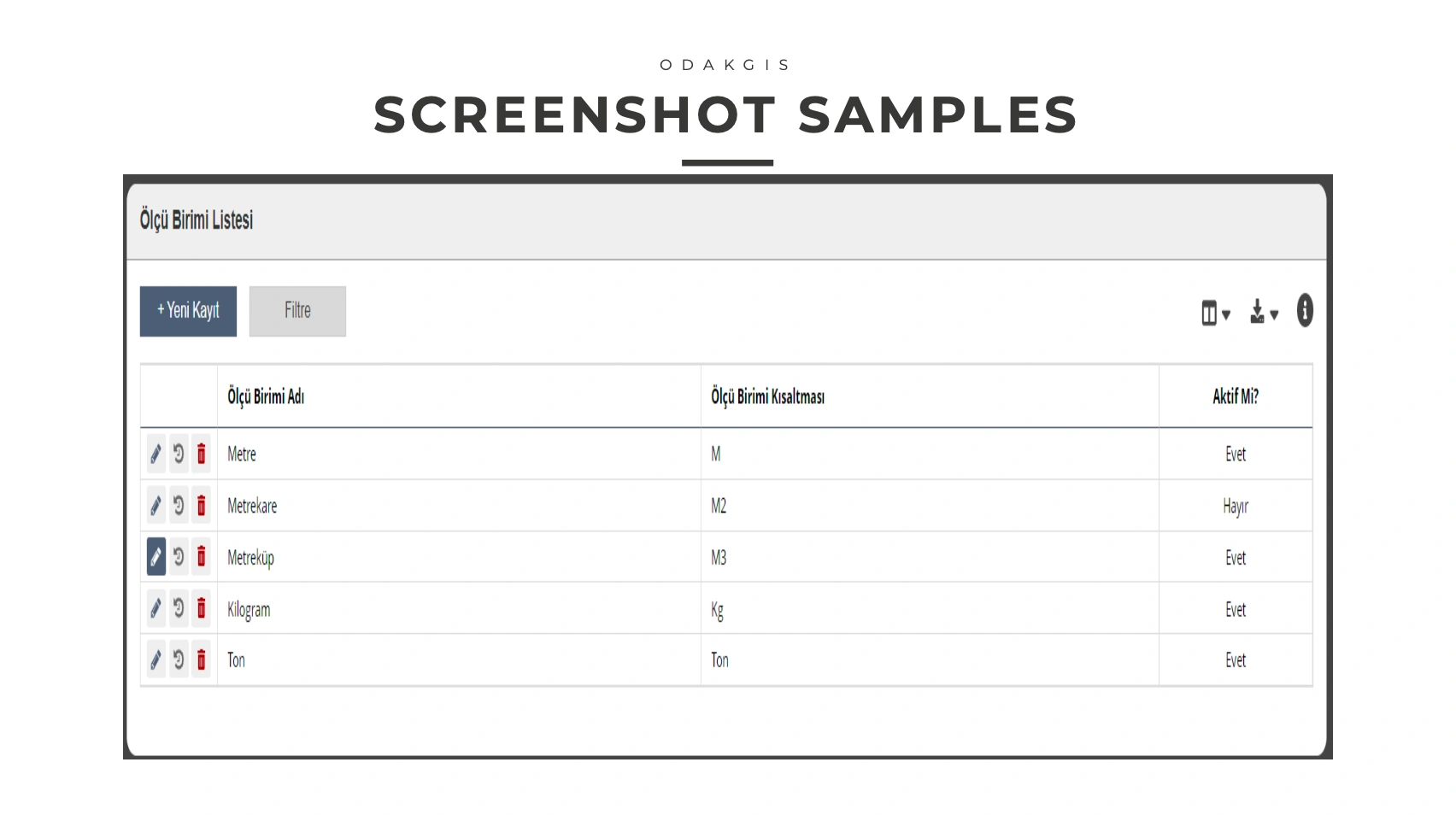1456x815 pixels.
Task: Delete the Metre row with trash icon
Action: (x=201, y=454)
